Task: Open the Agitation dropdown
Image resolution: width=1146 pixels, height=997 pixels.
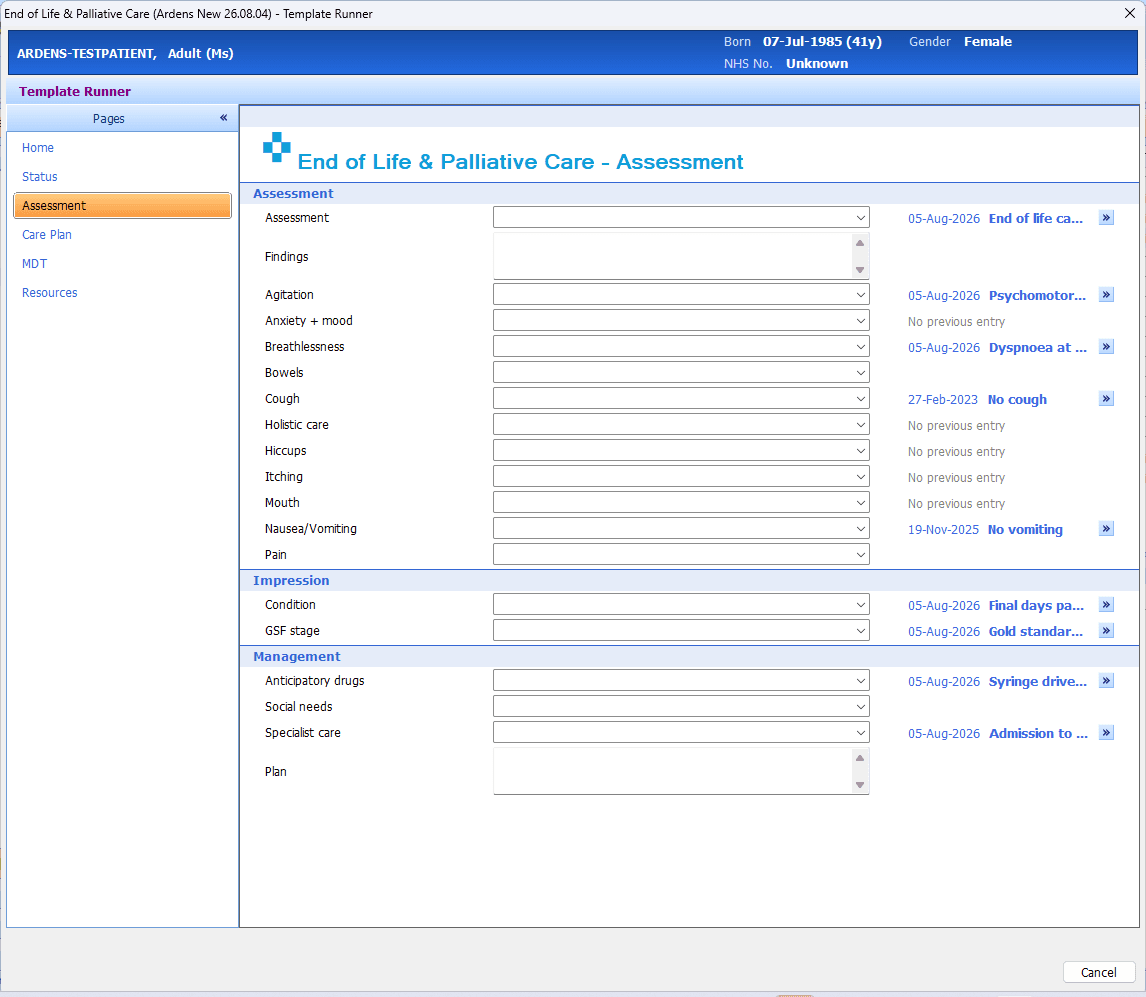Action: click(x=681, y=294)
